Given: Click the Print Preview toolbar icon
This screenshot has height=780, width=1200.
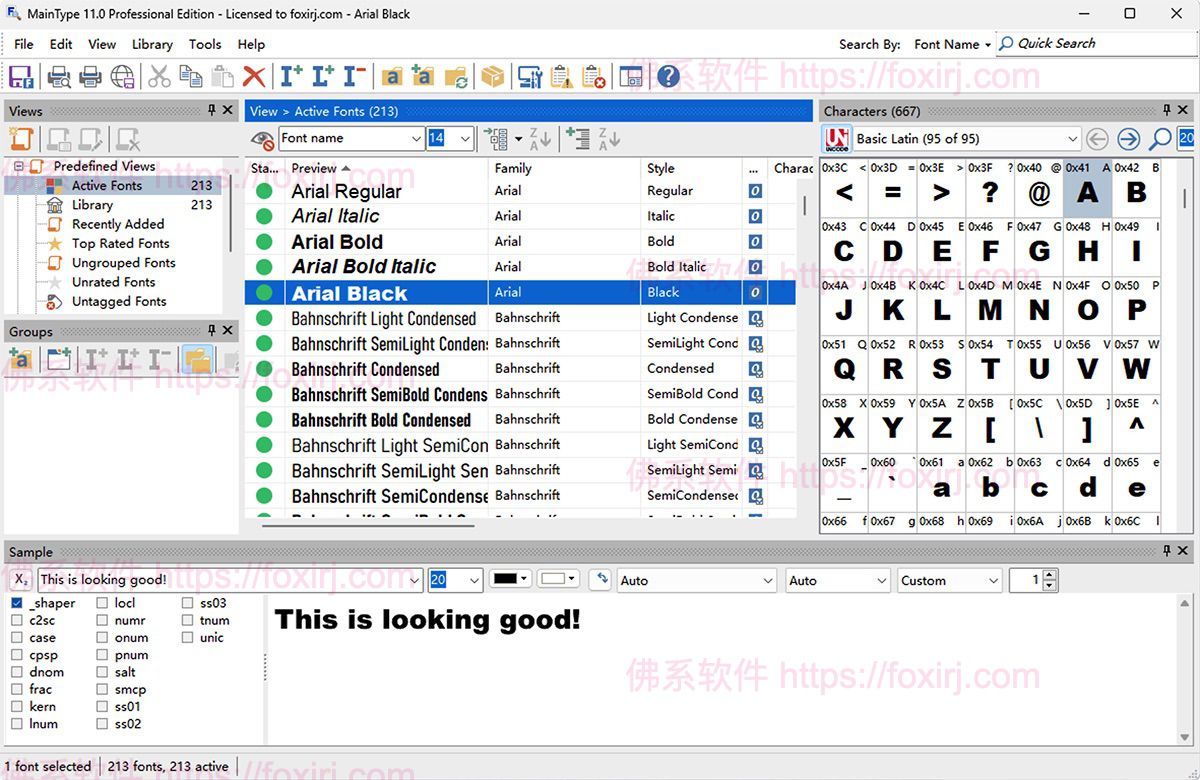Looking at the screenshot, I should pyautogui.click(x=59, y=77).
